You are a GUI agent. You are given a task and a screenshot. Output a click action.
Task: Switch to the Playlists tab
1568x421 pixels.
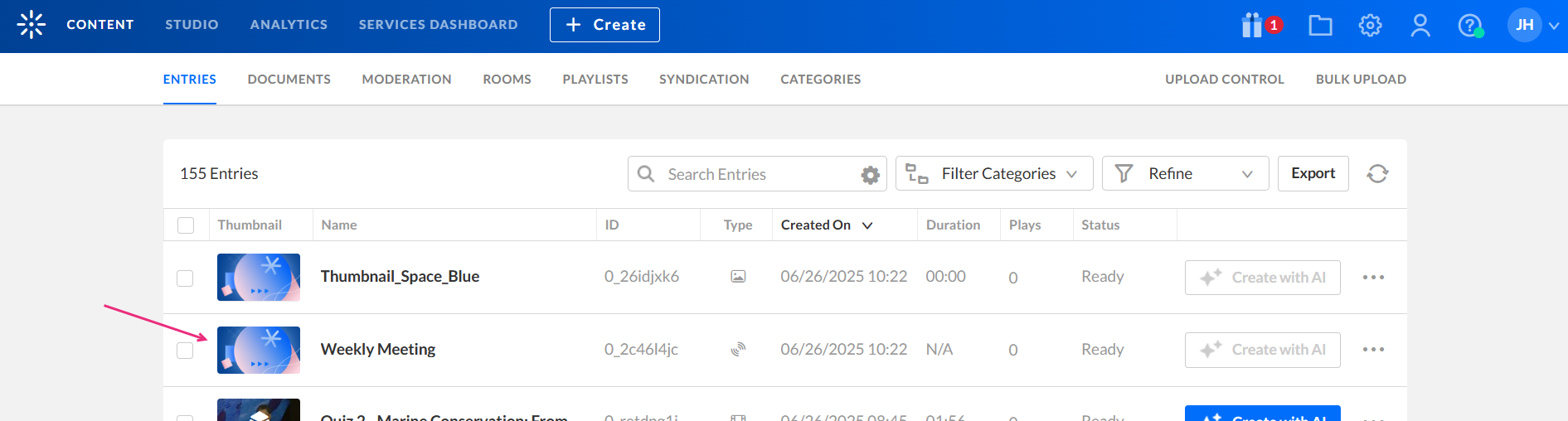595,80
